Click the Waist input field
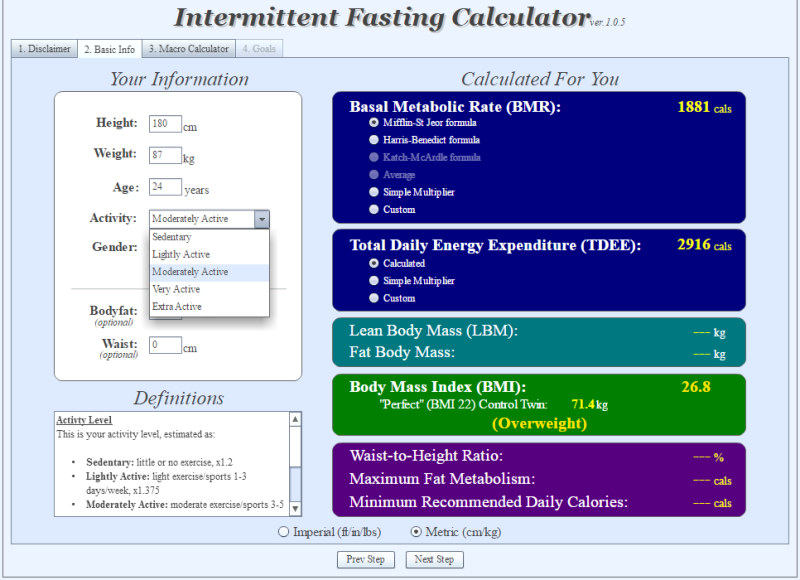 [x=165, y=345]
